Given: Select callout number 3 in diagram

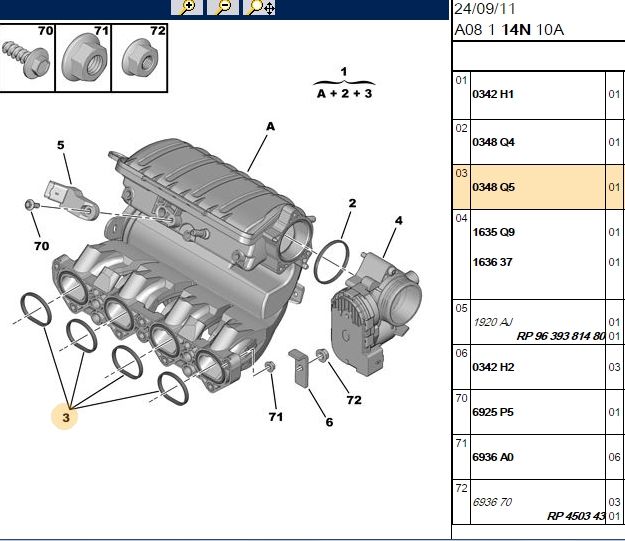Looking at the screenshot, I should point(65,417).
